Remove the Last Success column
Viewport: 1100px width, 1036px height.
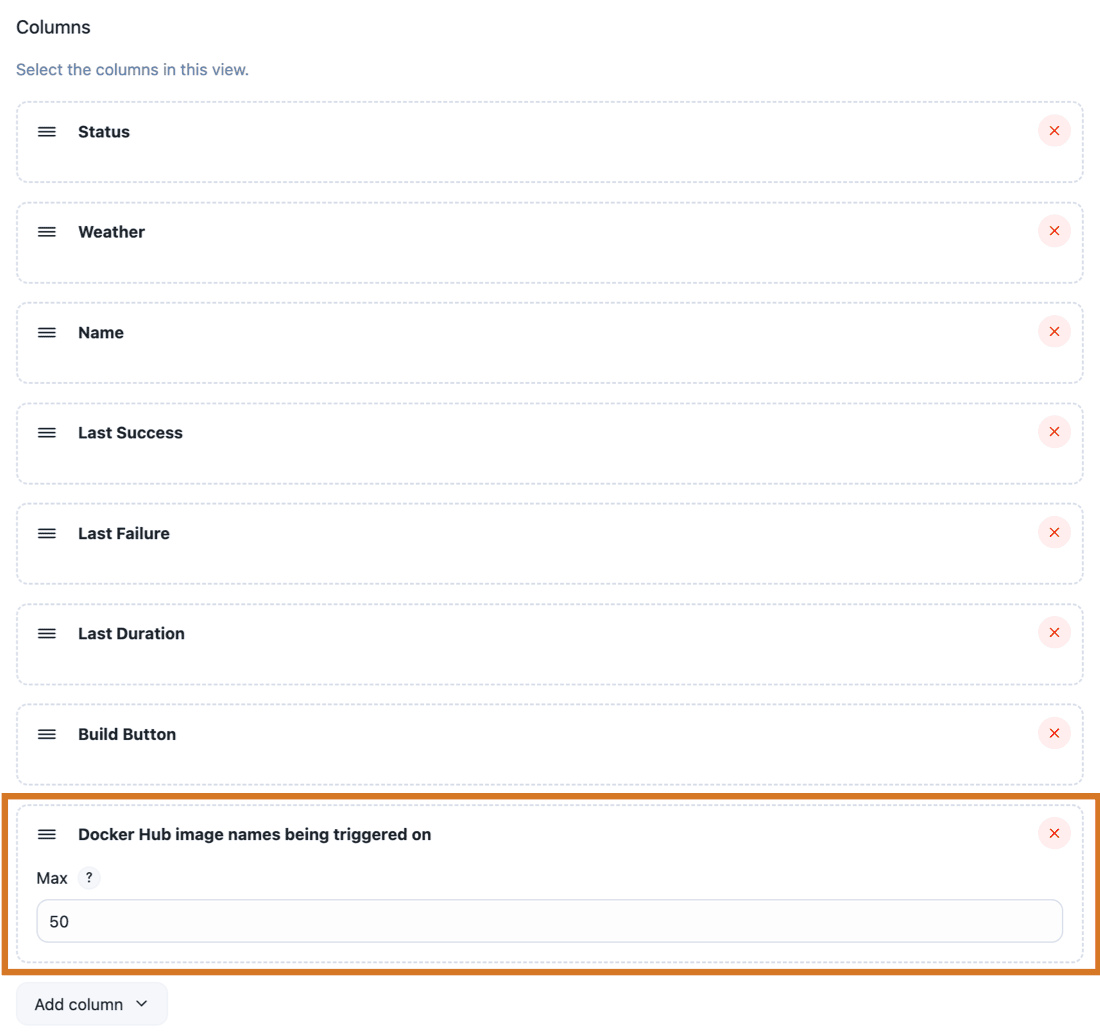[x=1054, y=432]
